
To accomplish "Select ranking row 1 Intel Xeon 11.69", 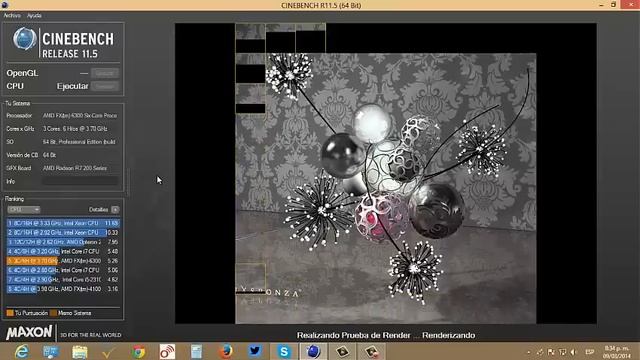I will point(63,223).
